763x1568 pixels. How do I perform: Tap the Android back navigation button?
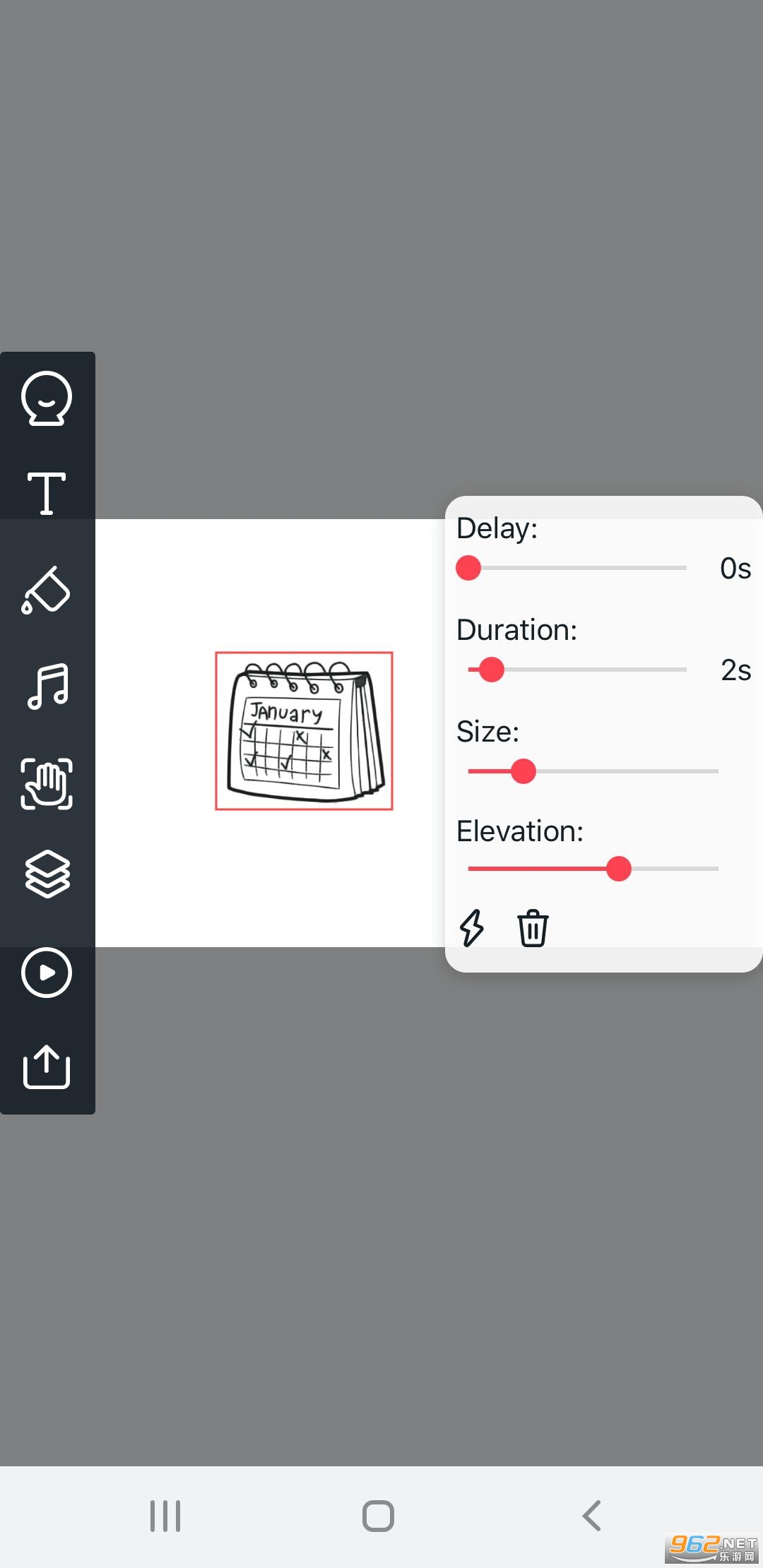pyautogui.click(x=592, y=1516)
